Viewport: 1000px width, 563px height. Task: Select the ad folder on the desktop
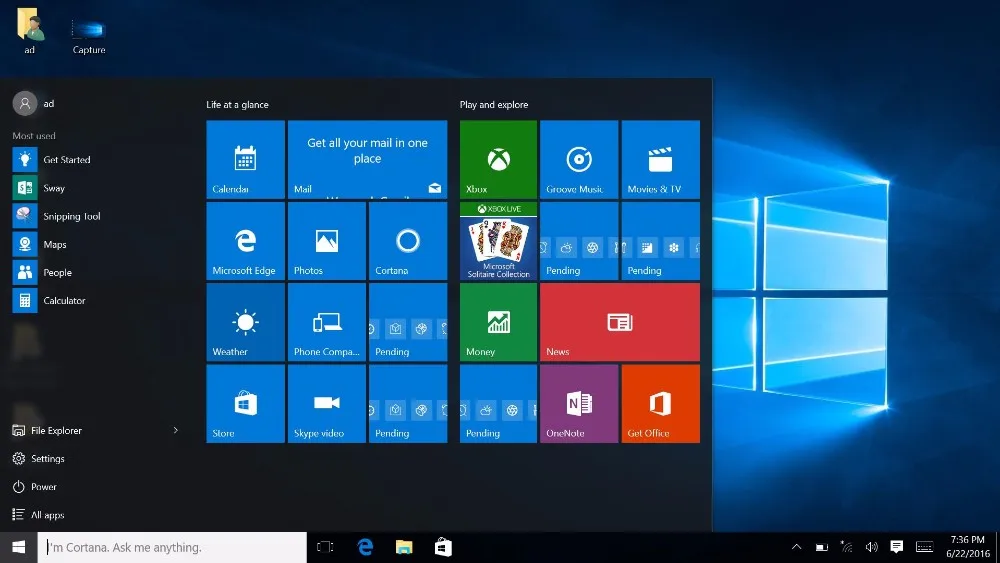coord(29,31)
